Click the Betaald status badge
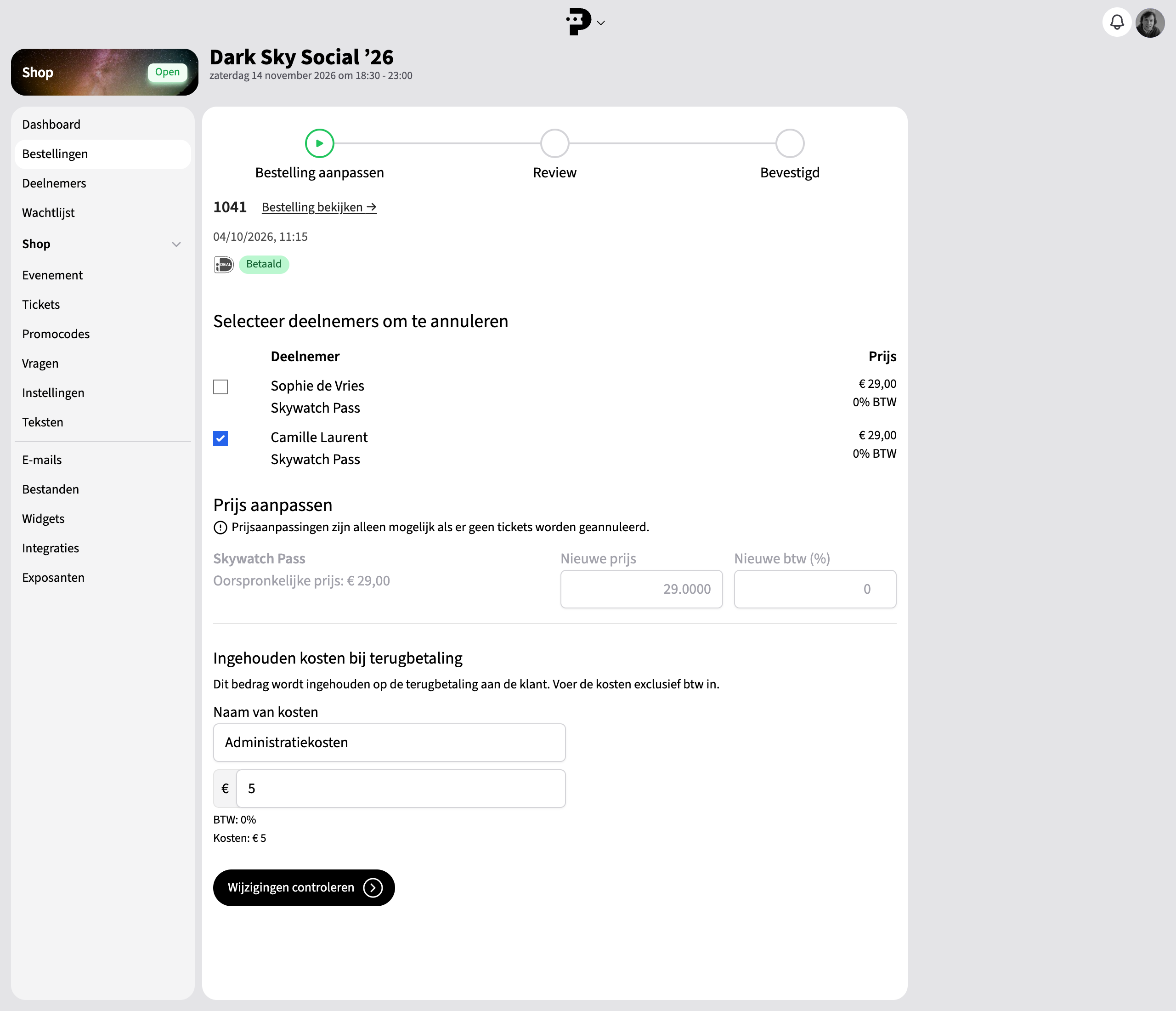 coord(264,265)
